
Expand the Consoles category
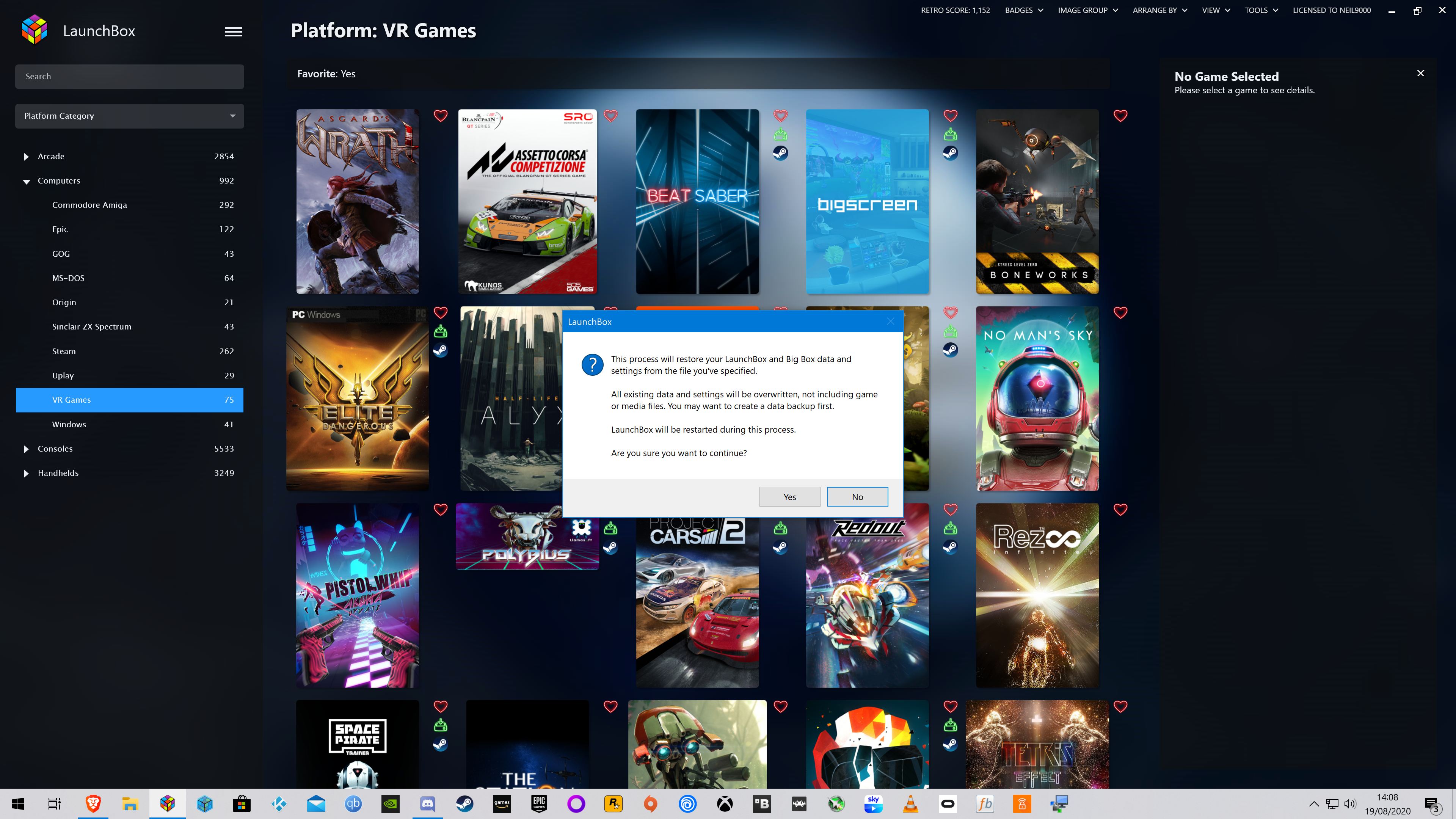[x=26, y=449]
